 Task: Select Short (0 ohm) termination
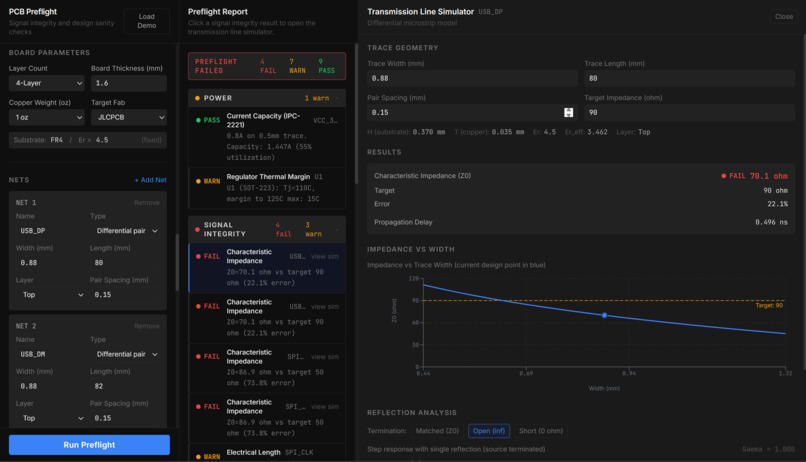pos(541,431)
